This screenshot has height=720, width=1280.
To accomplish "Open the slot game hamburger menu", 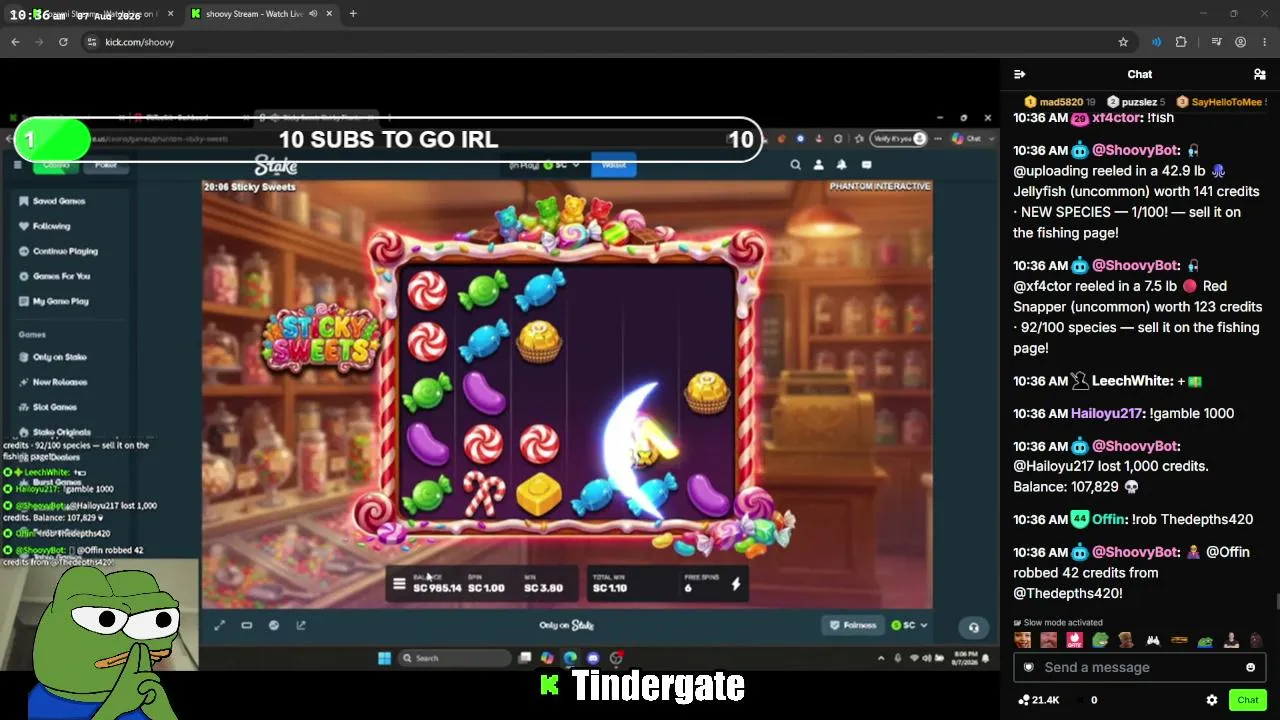I will (399, 584).
